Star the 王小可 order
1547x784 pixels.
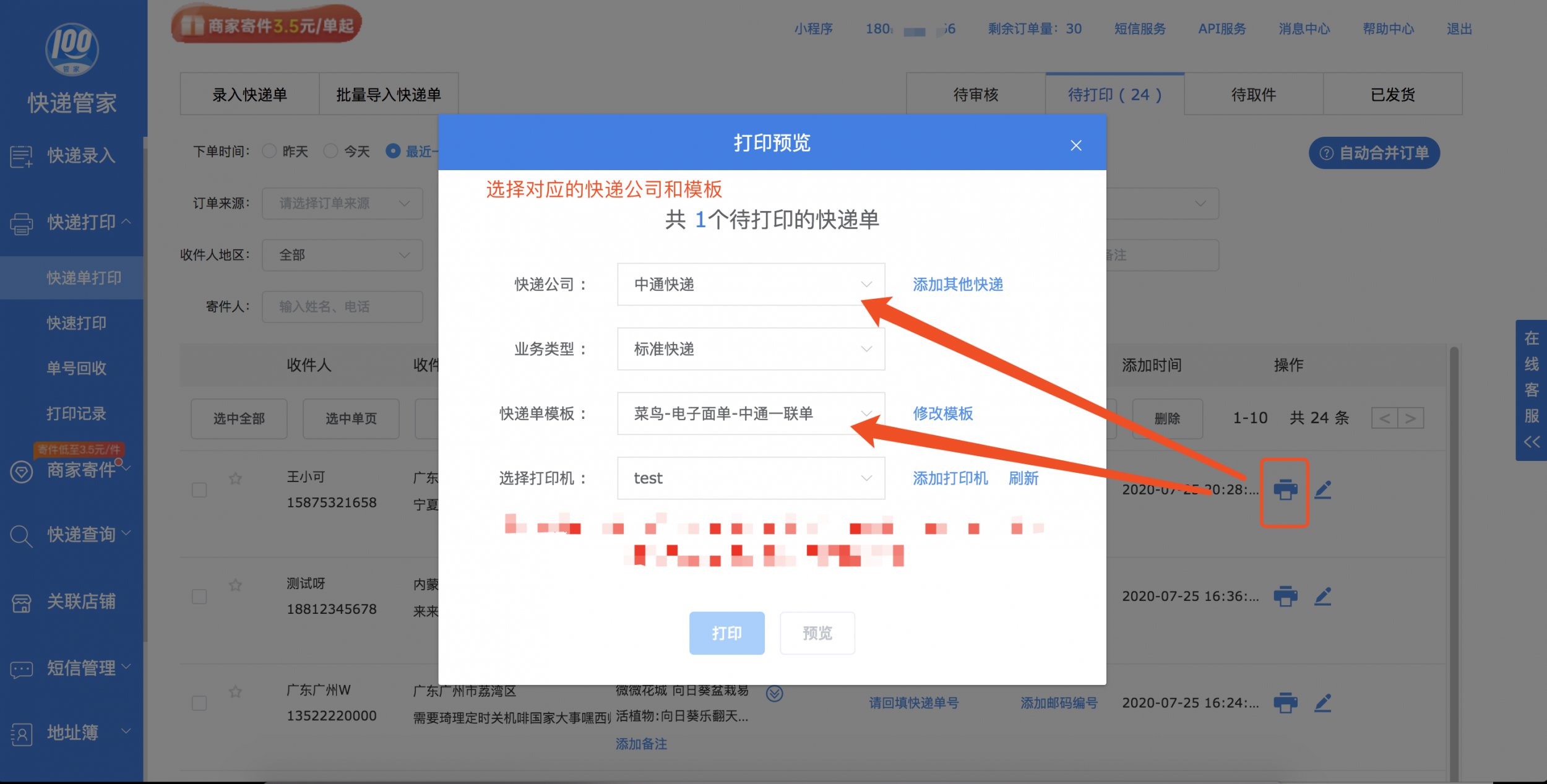pyautogui.click(x=235, y=478)
